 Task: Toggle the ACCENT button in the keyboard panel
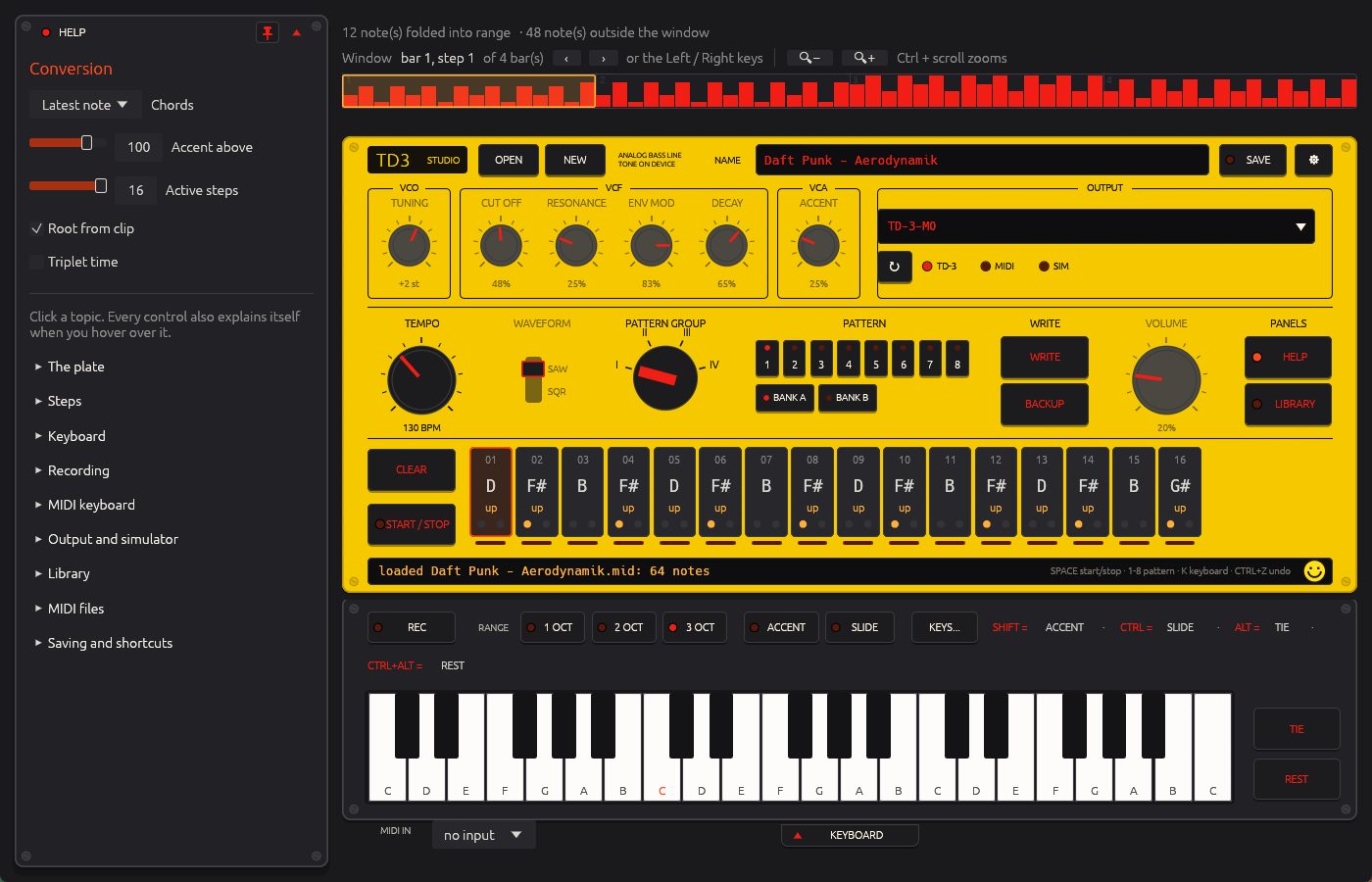click(x=779, y=627)
